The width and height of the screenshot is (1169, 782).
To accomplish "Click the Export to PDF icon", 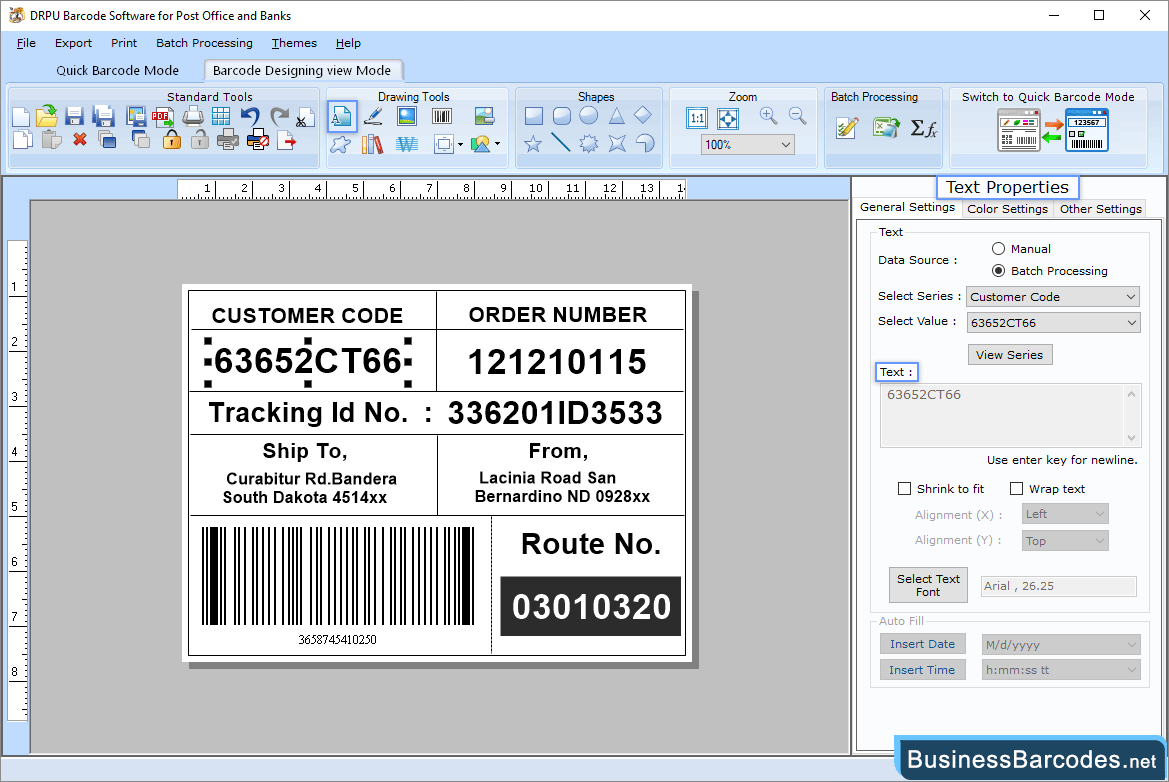I will click(x=163, y=116).
